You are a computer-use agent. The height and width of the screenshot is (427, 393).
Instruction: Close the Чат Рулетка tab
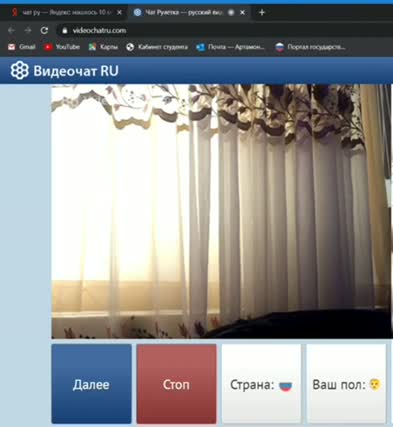point(242,13)
